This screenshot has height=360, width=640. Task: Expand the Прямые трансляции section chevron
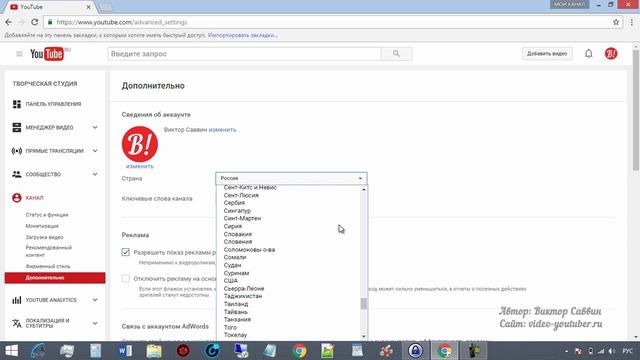[95, 151]
